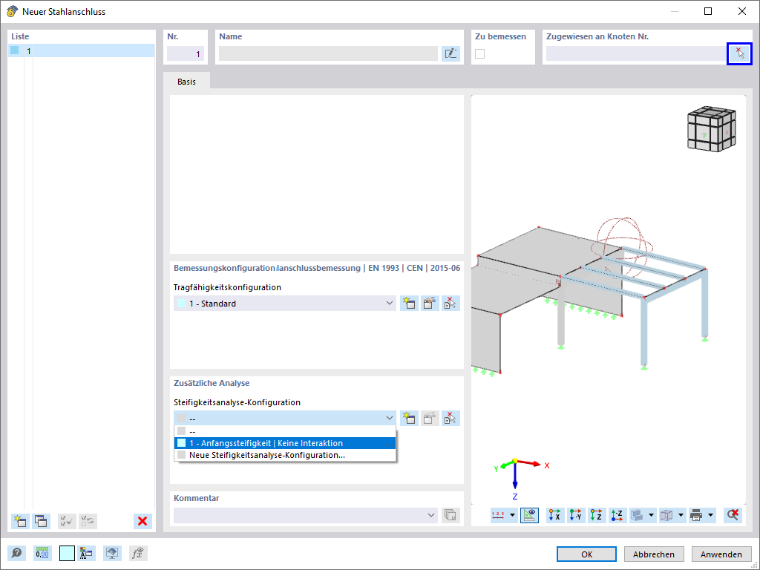Expand the 1 - Standard dropdown
This screenshot has height=570, width=760.
click(x=285, y=303)
